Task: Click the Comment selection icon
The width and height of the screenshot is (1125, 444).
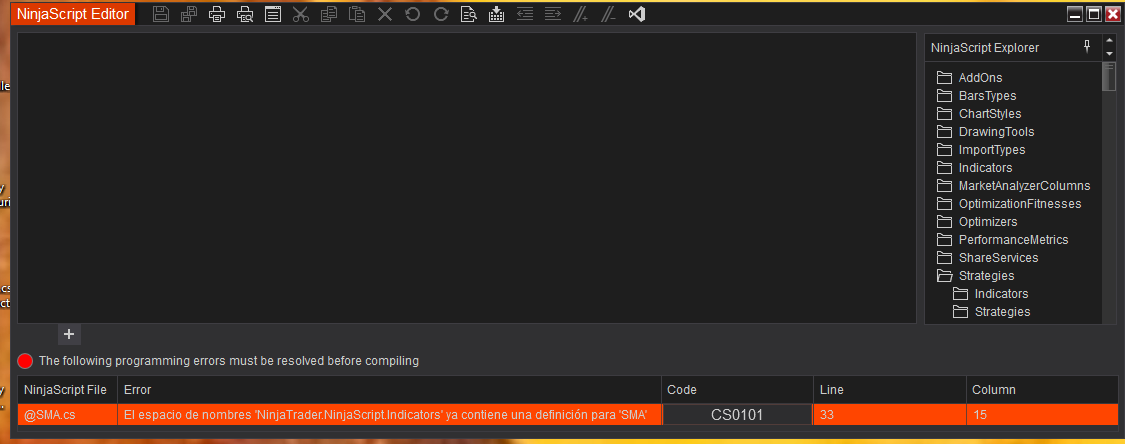Action: [x=580, y=14]
